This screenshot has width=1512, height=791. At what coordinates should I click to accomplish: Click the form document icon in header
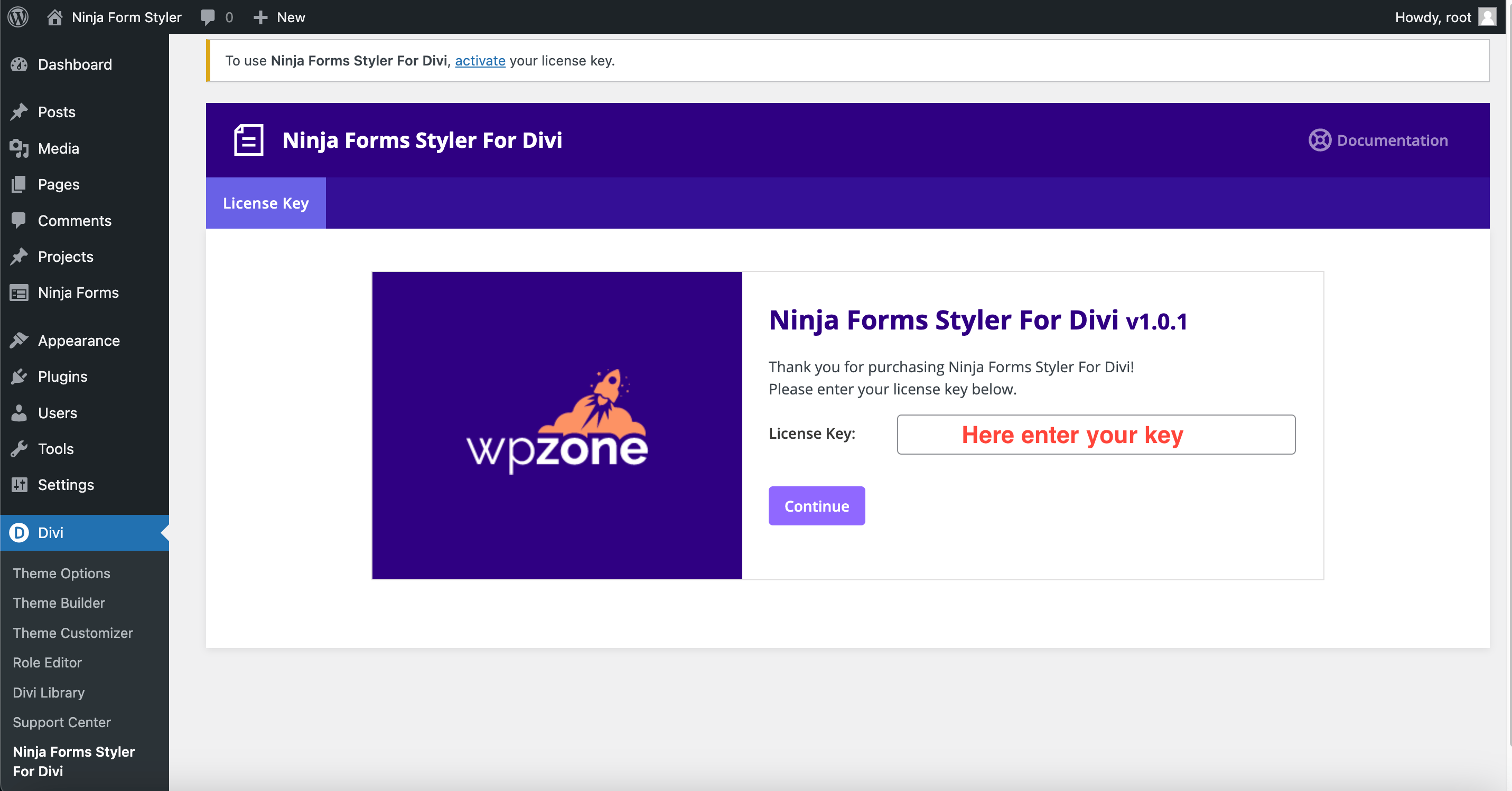pos(248,140)
